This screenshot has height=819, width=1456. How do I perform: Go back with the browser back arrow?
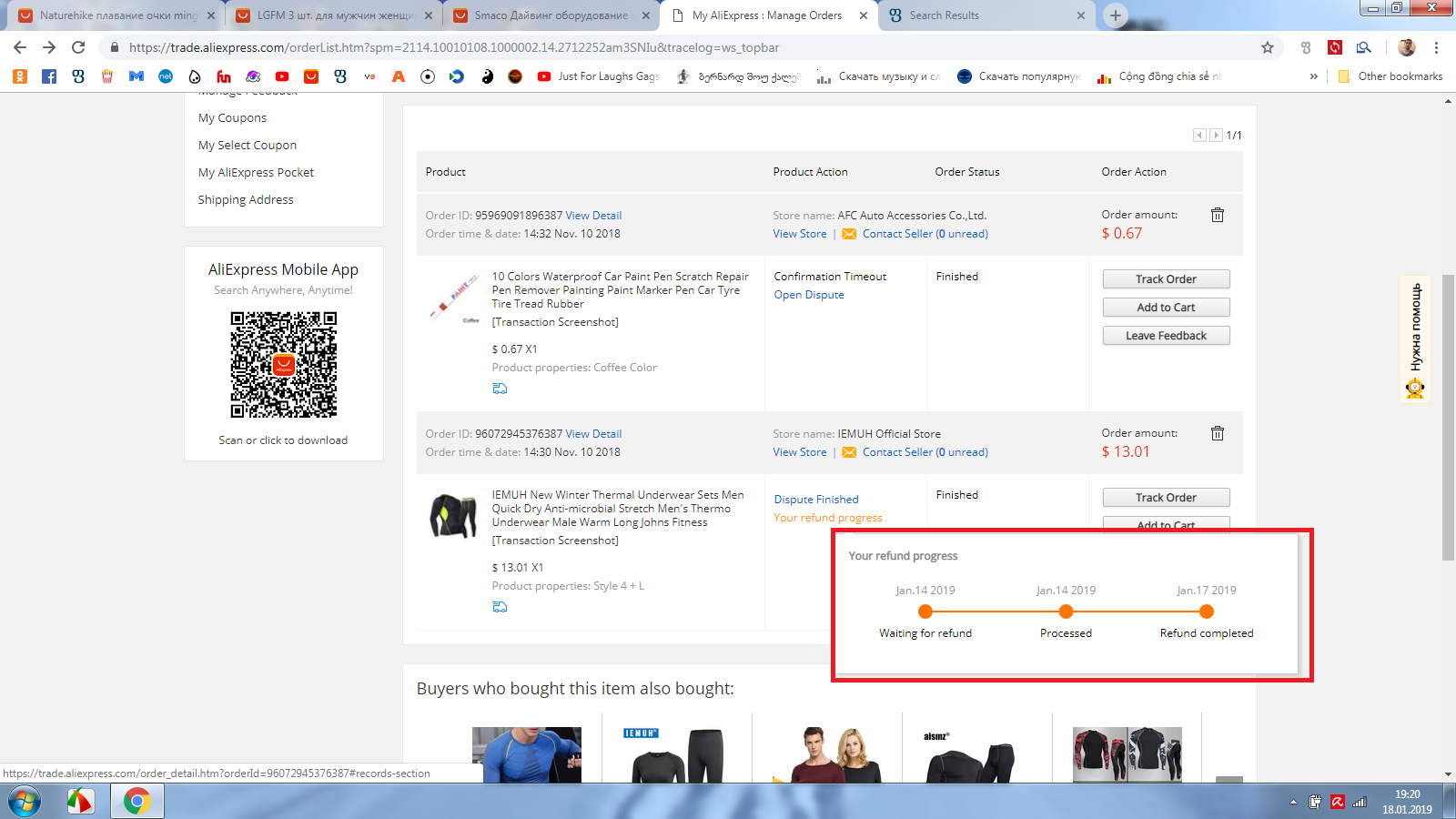click(x=20, y=47)
